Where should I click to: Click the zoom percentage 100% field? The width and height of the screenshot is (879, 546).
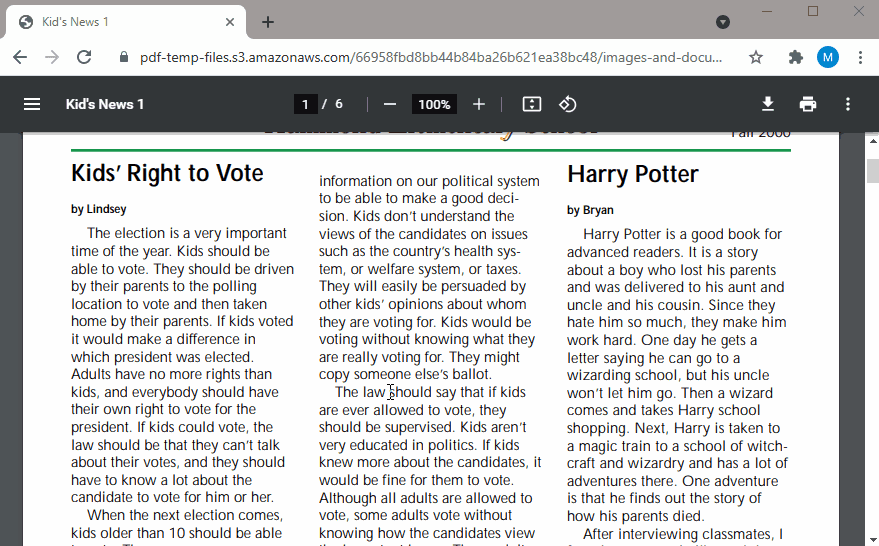pyautogui.click(x=434, y=104)
